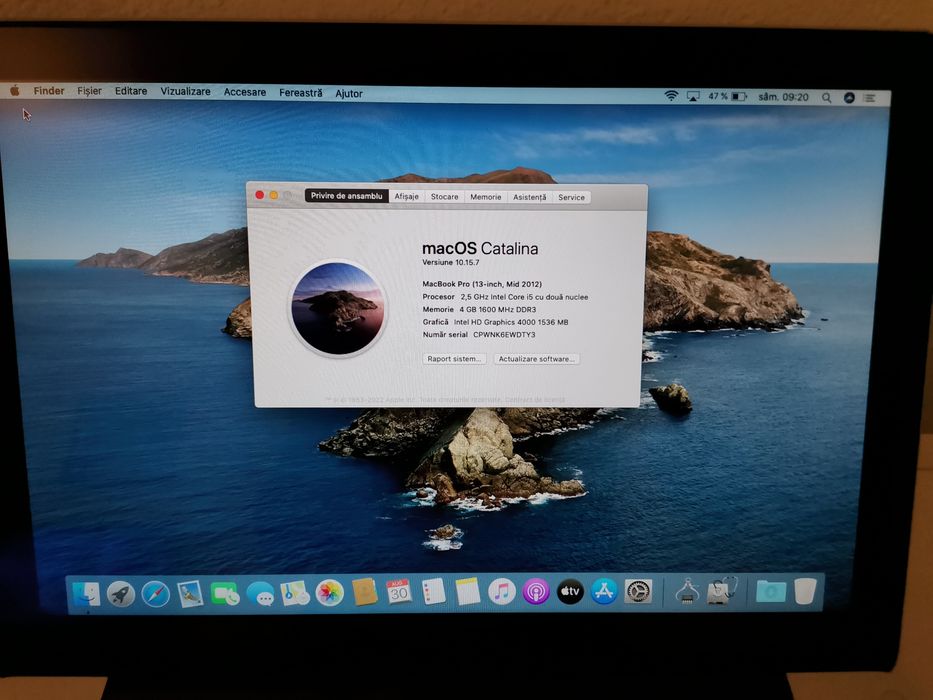The height and width of the screenshot is (700, 933).
Task: Click the Wi-Fi status icon
Action: (671, 96)
